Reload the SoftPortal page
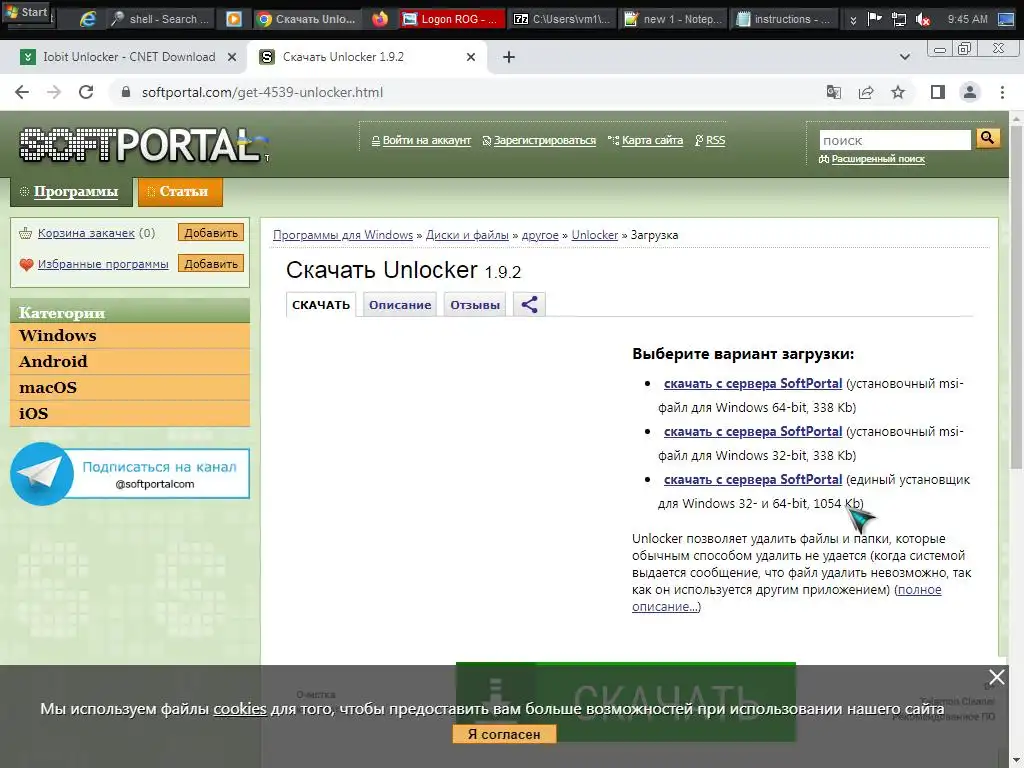The height and width of the screenshot is (768, 1024). 86,92
